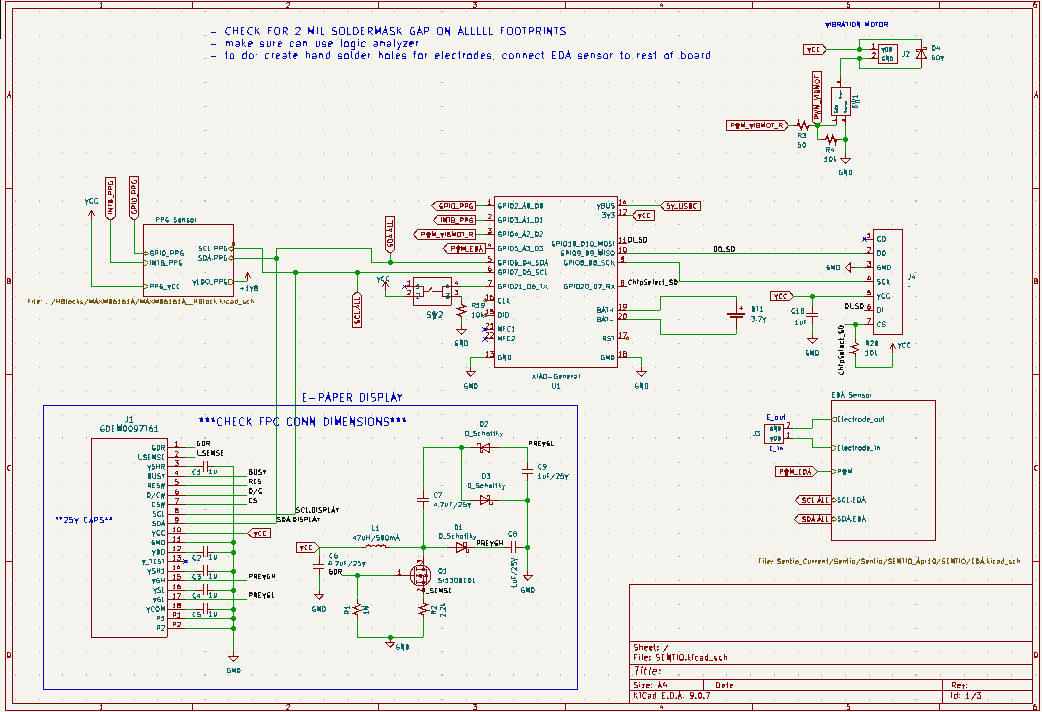Image resolution: width=1042 pixels, height=712 pixels.
Task: Select the J4 SD card connector symbol
Action: click(887, 281)
